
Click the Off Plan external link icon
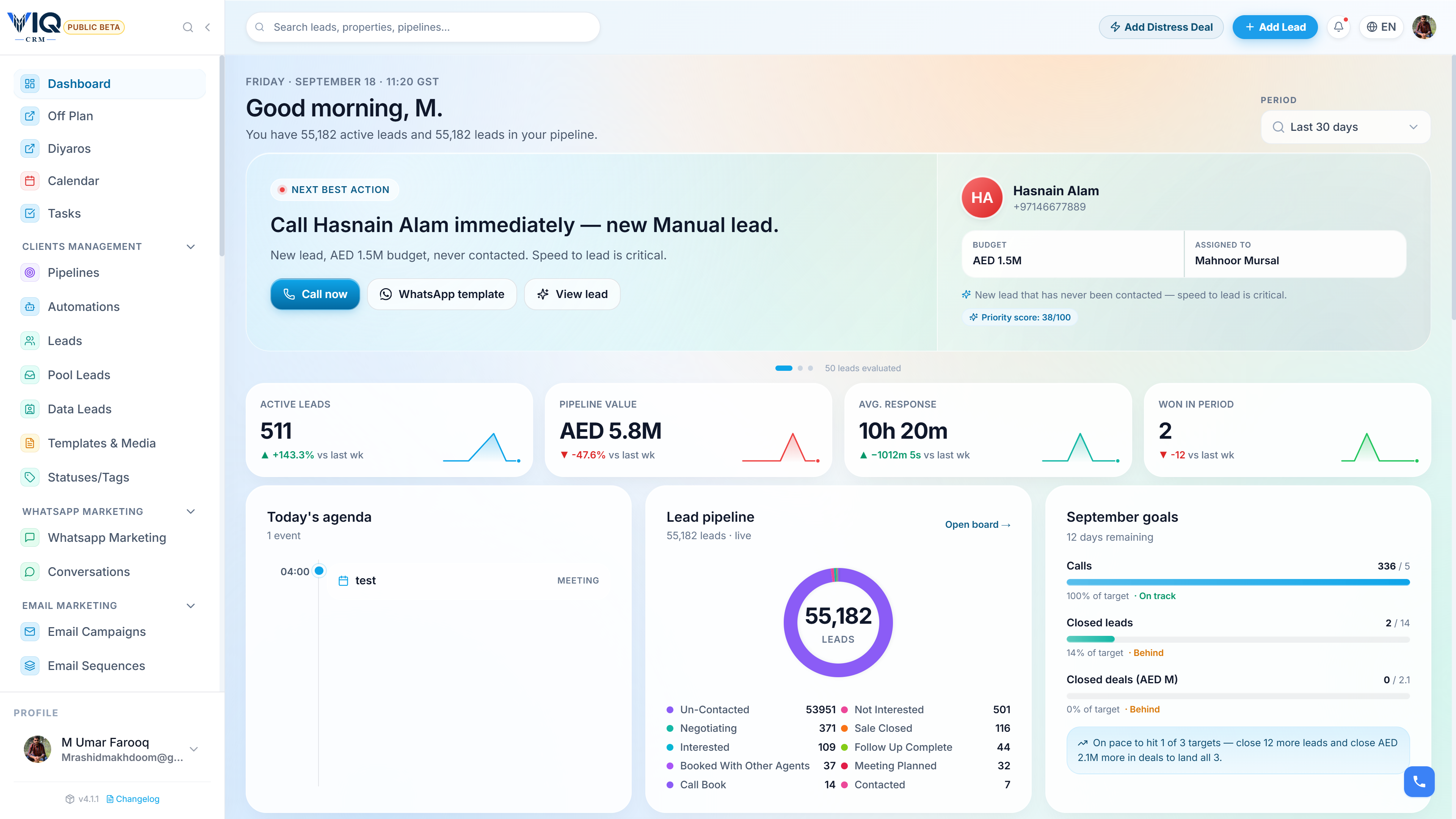point(30,116)
